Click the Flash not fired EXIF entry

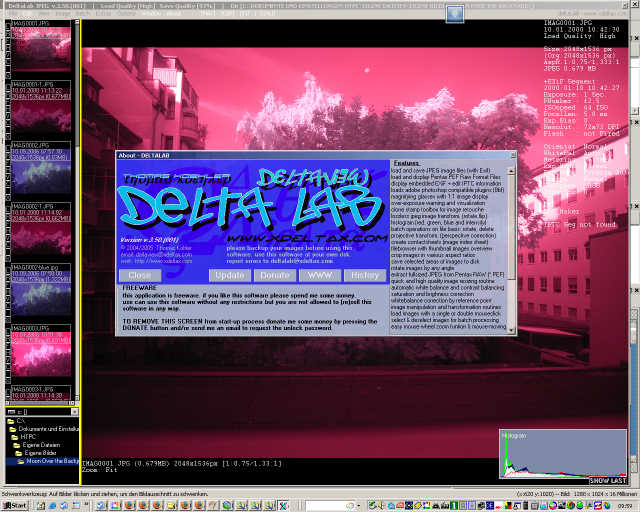(581, 134)
